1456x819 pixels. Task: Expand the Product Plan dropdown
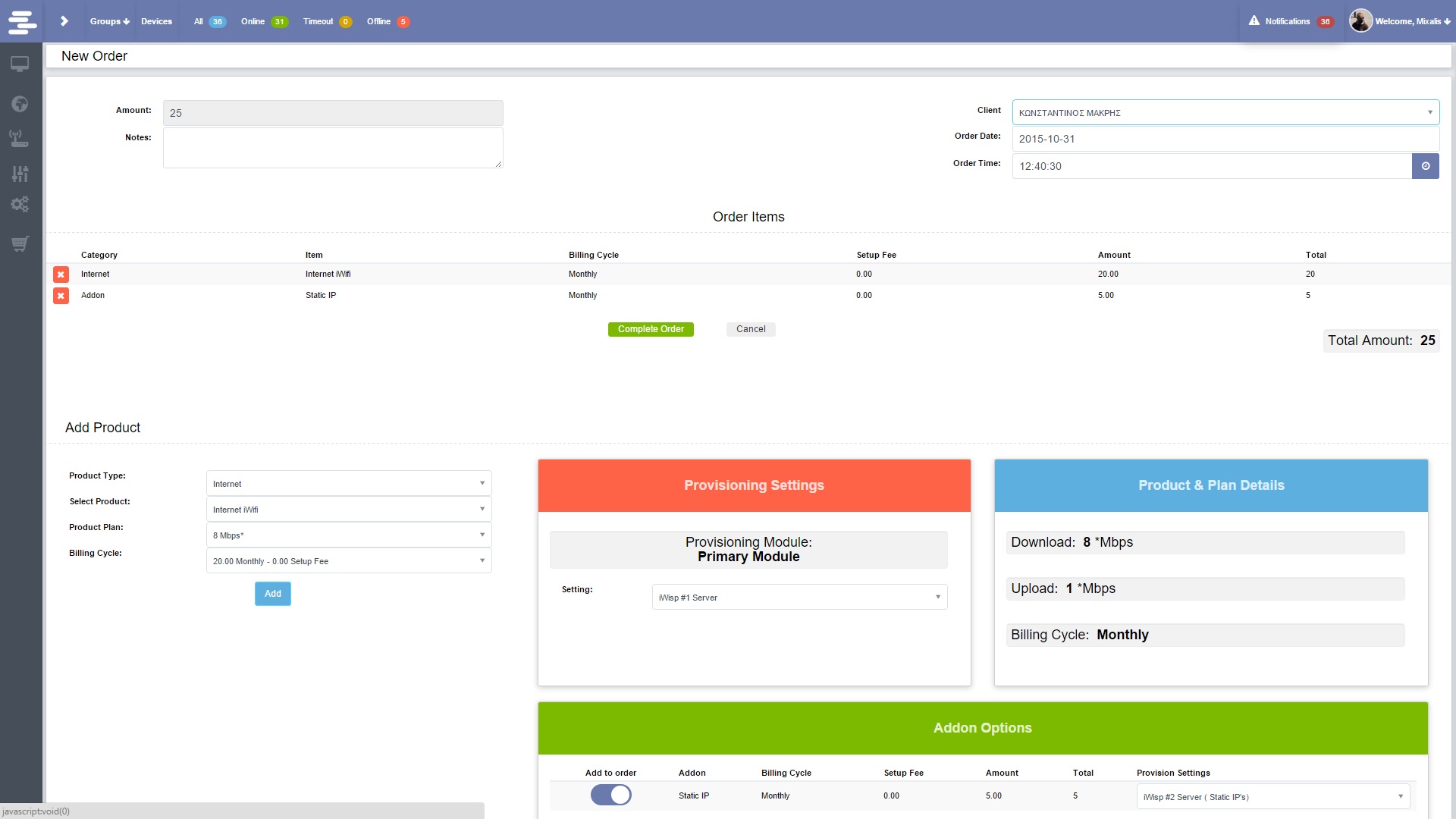pos(347,535)
